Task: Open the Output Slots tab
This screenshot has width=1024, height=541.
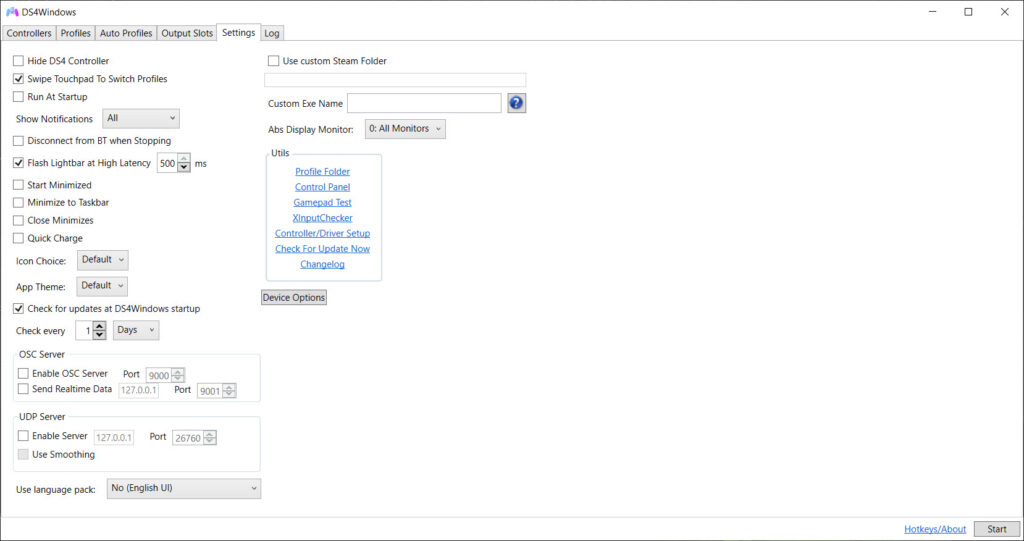Action: click(x=187, y=33)
